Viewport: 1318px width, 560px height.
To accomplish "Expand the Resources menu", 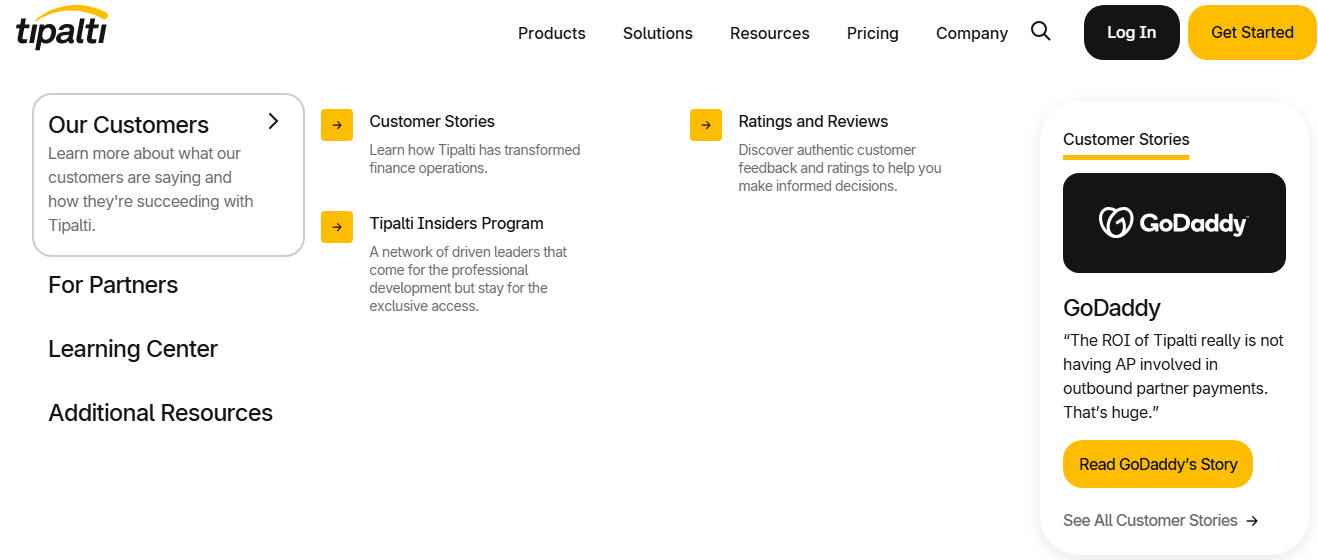I will pyautogui.click(x=769, y=33).
